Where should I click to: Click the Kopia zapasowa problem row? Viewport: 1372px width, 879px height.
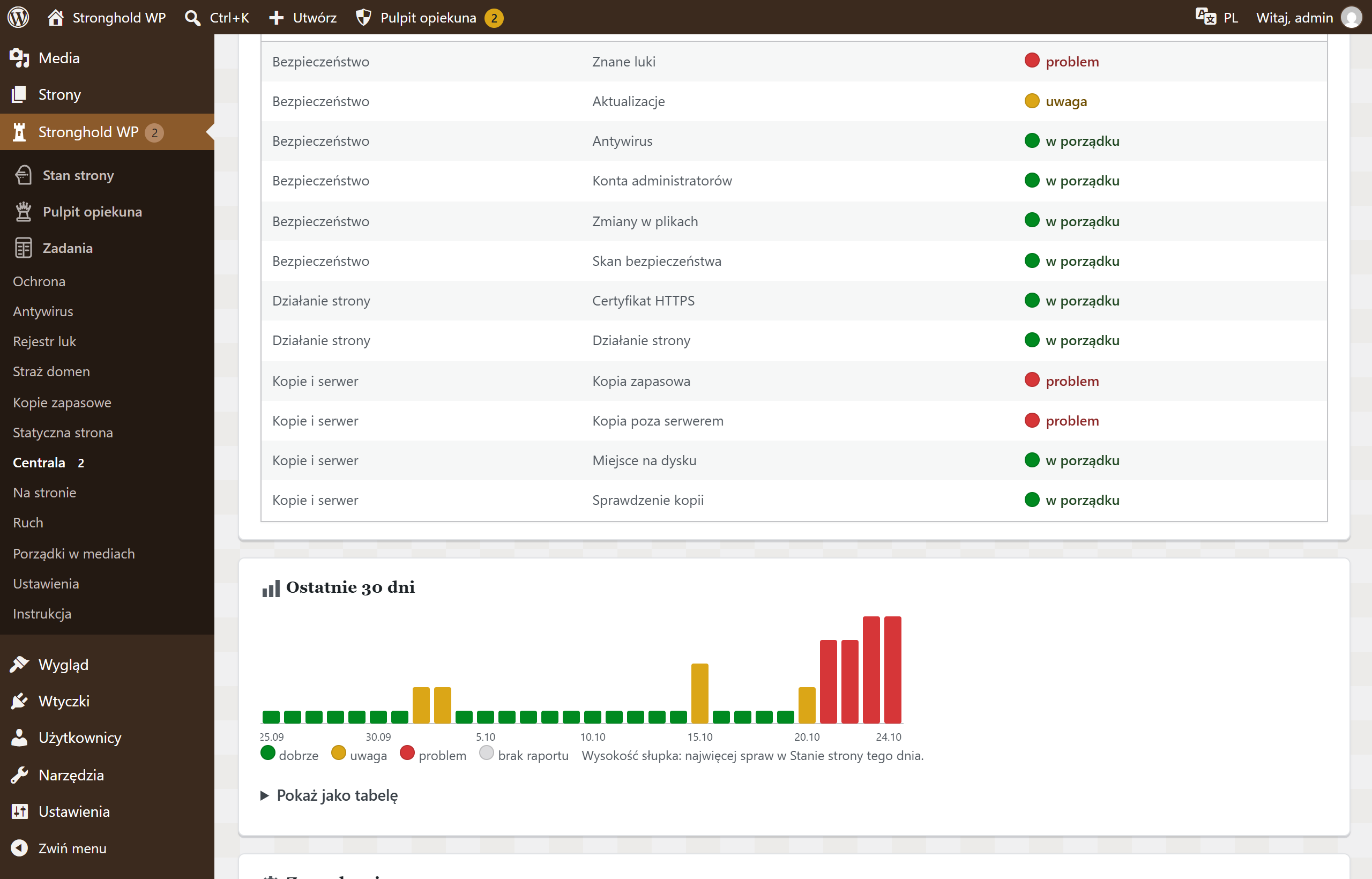(794, 381)
